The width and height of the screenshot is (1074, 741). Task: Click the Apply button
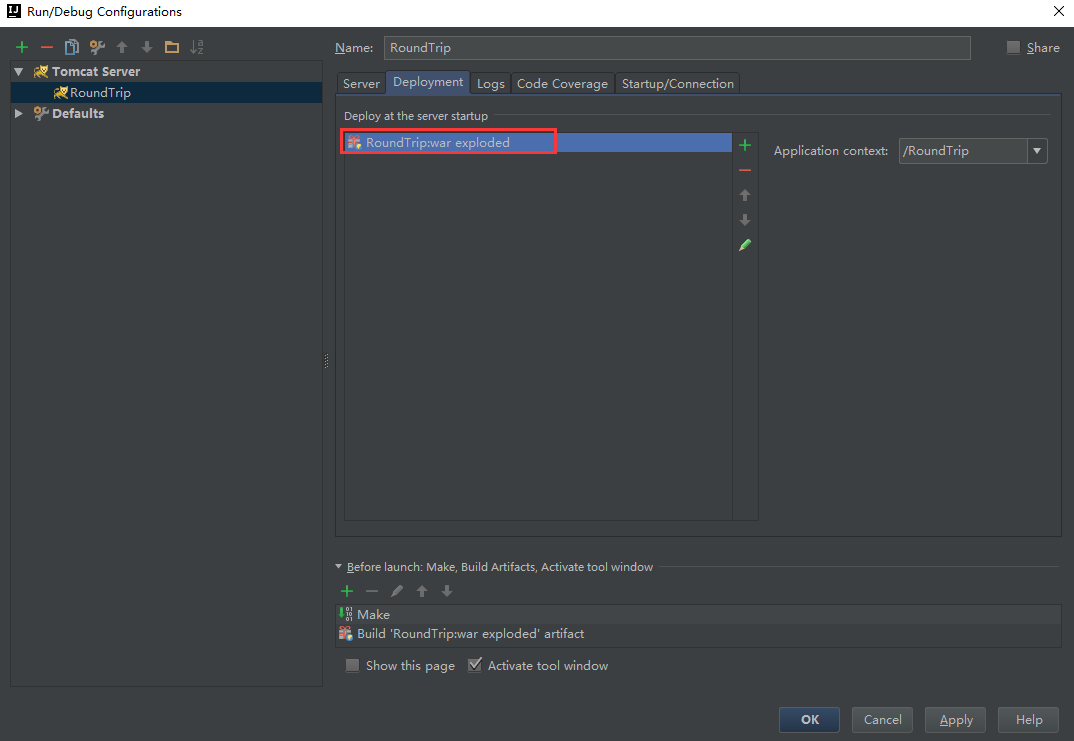pyautogui.click(x=956, y=720)
